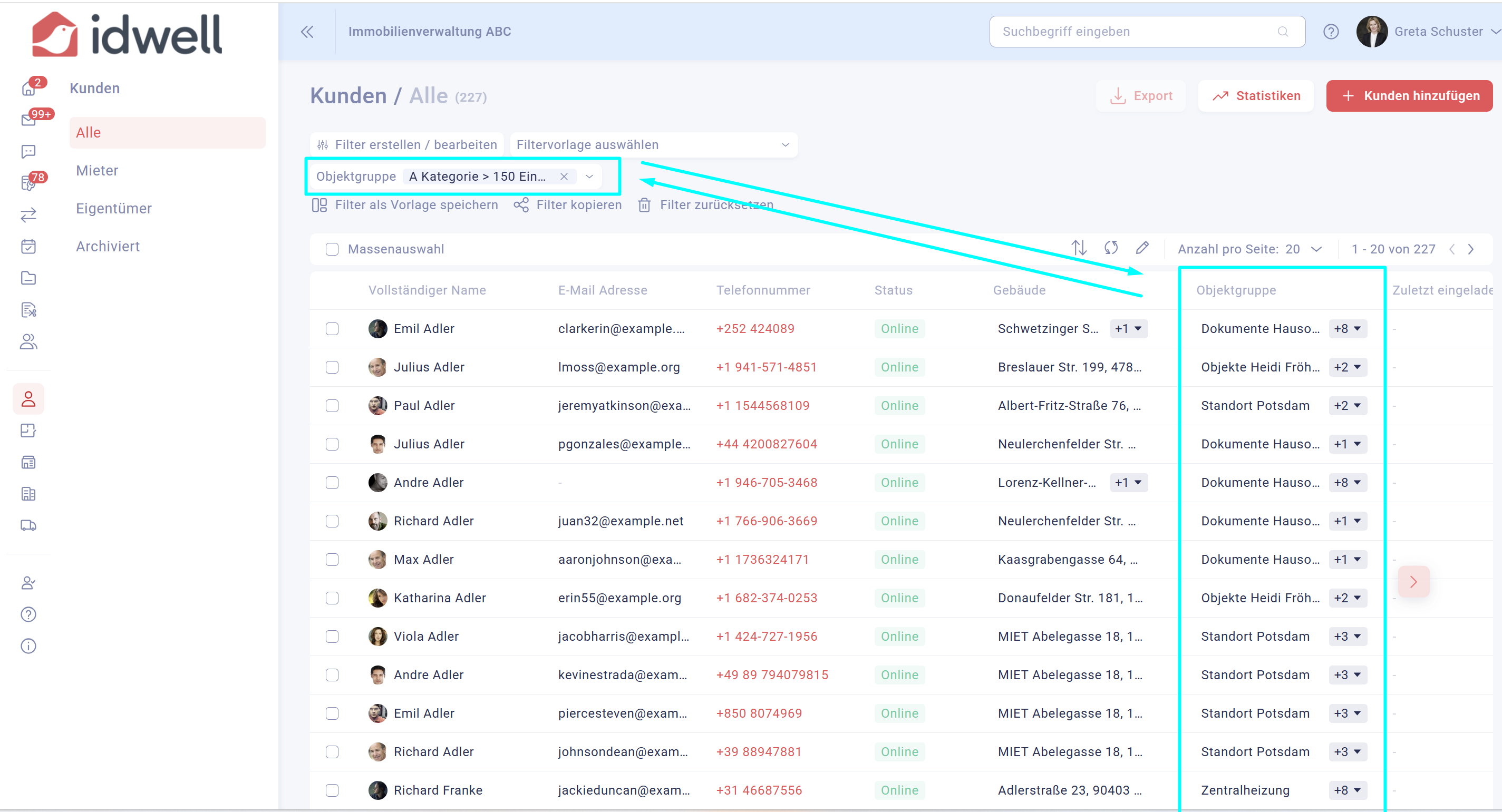The image size is (1502, 812).
Task: Click Filter zurücksetzen
Action: 706,205
